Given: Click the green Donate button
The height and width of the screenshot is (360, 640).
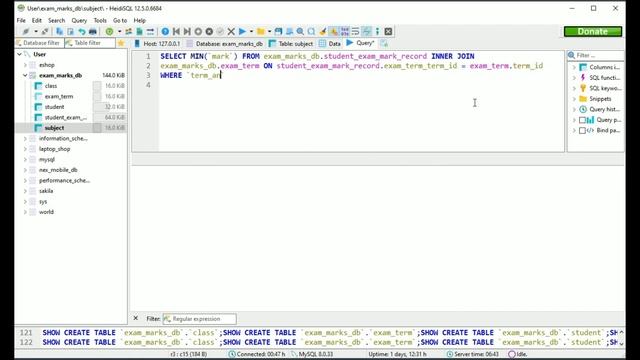Looking at the screenshot, I should click(x=593, y=31).
